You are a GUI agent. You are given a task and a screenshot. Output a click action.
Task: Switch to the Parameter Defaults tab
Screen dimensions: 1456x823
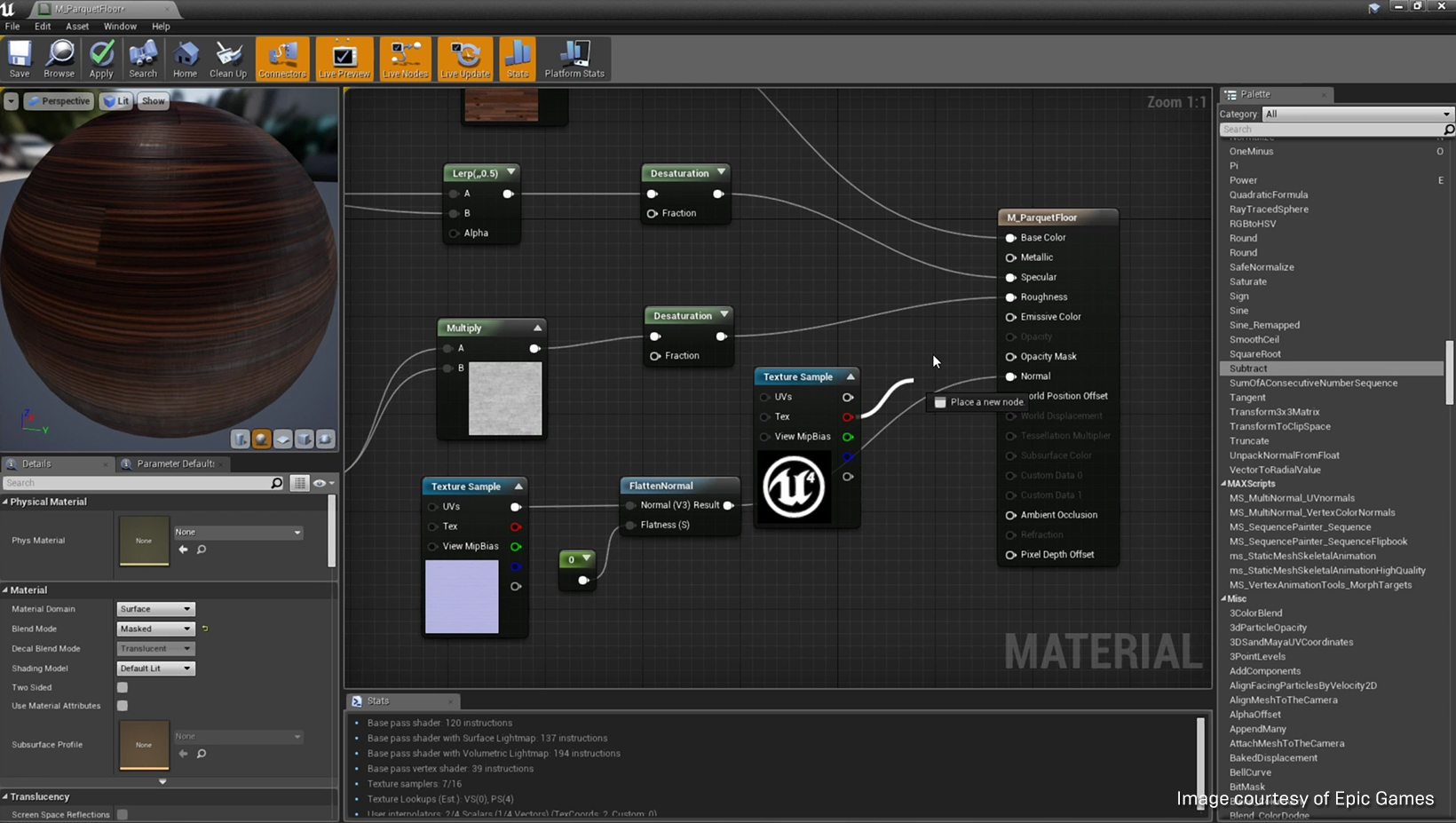coord(174,463)
